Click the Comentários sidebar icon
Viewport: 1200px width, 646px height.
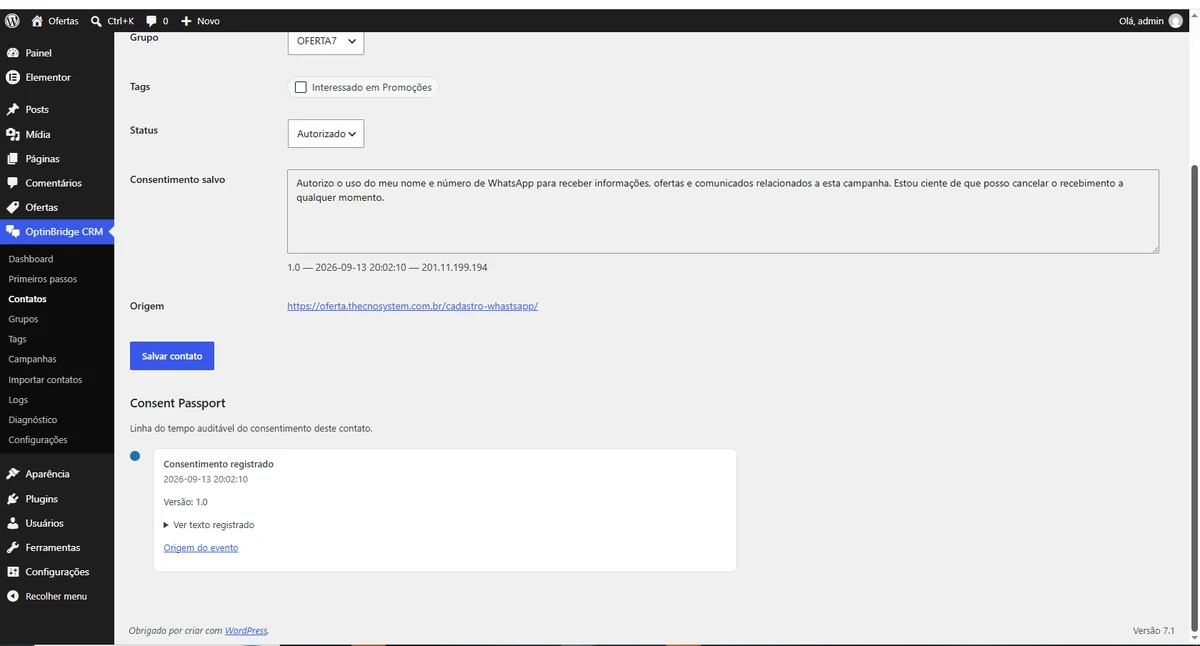pos(13,183)
